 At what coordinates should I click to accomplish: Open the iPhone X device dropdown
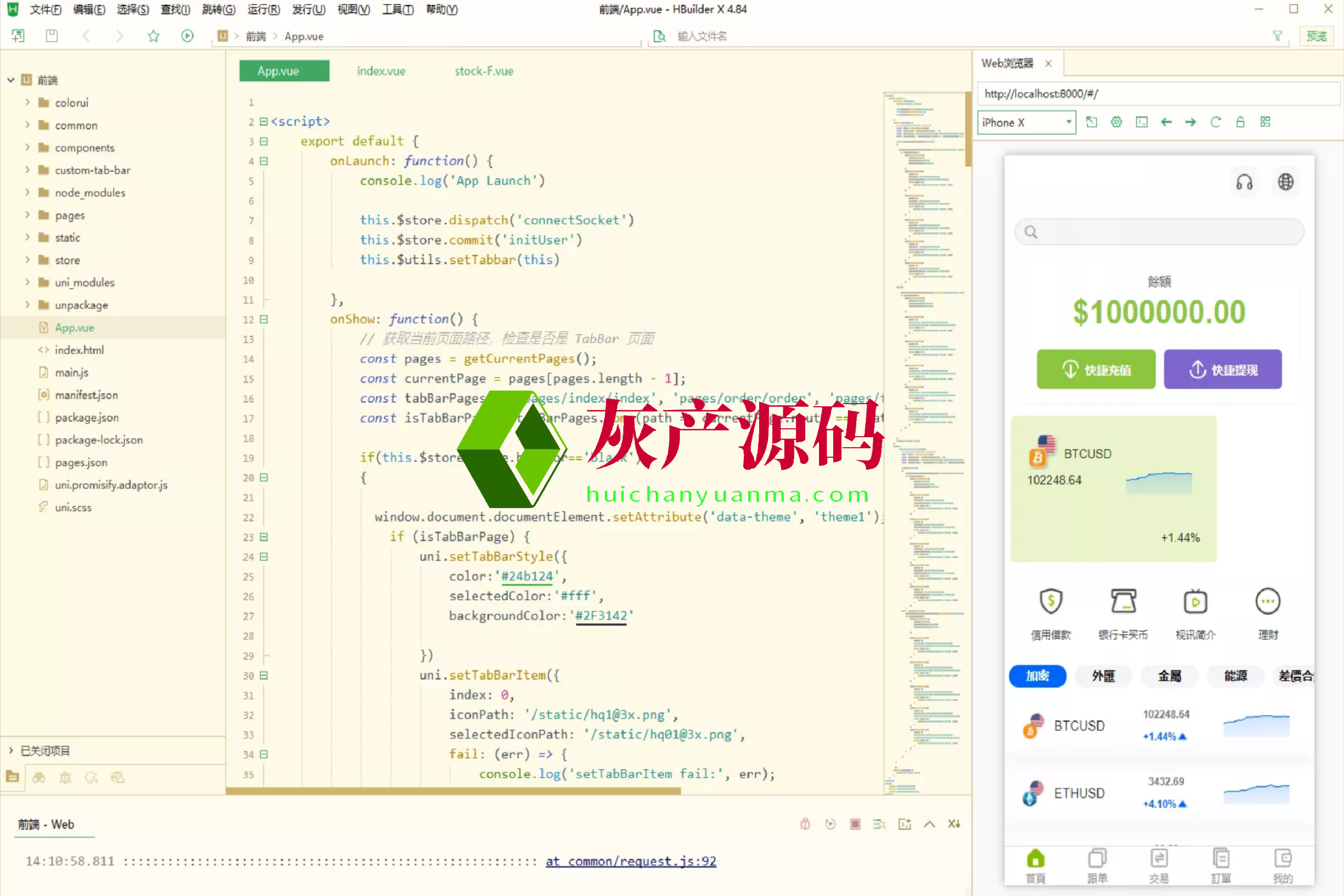(1026, 122)
